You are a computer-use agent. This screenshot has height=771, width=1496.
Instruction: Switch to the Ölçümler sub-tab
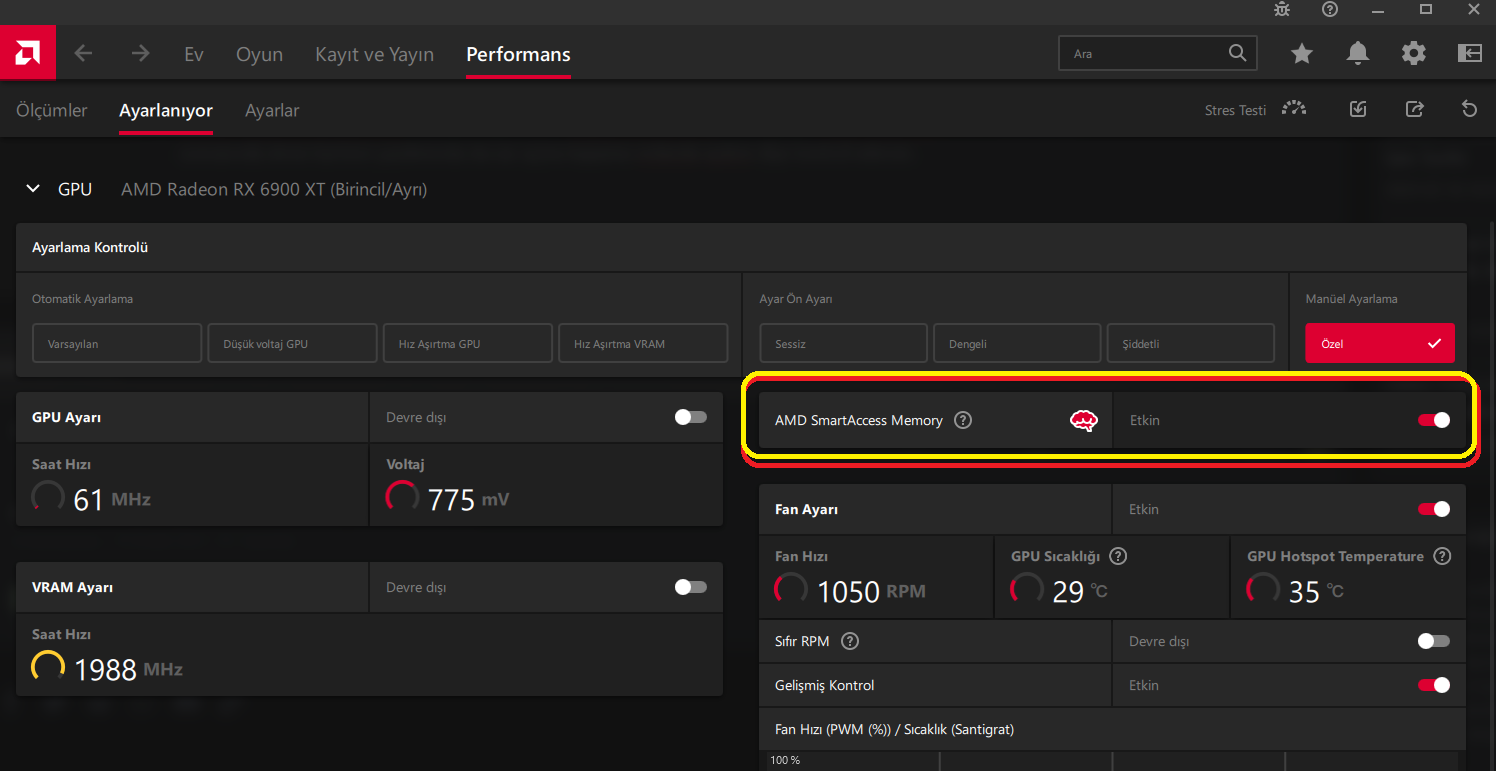(52, 110)
